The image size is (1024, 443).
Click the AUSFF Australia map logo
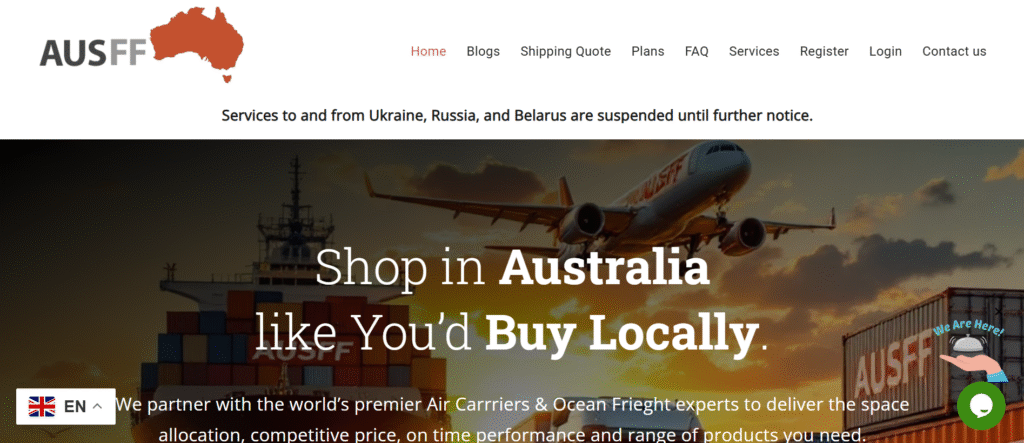[142, 44]
